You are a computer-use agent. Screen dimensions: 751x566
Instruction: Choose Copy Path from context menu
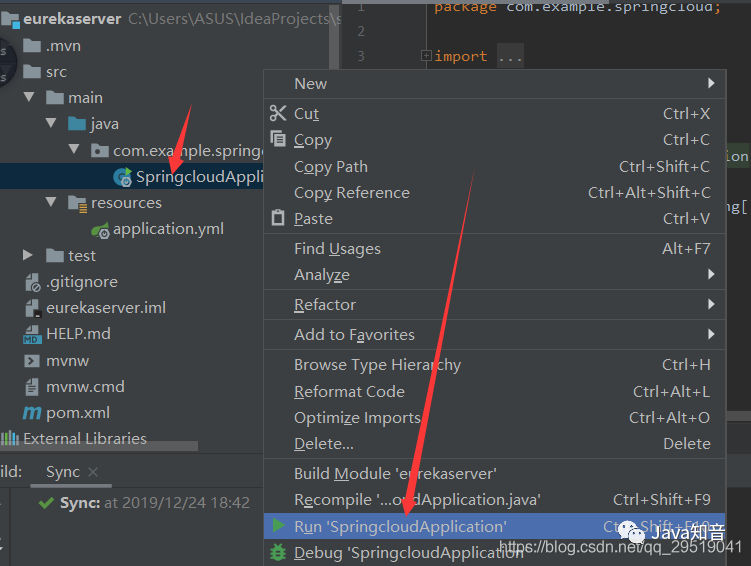coord(495,167)
